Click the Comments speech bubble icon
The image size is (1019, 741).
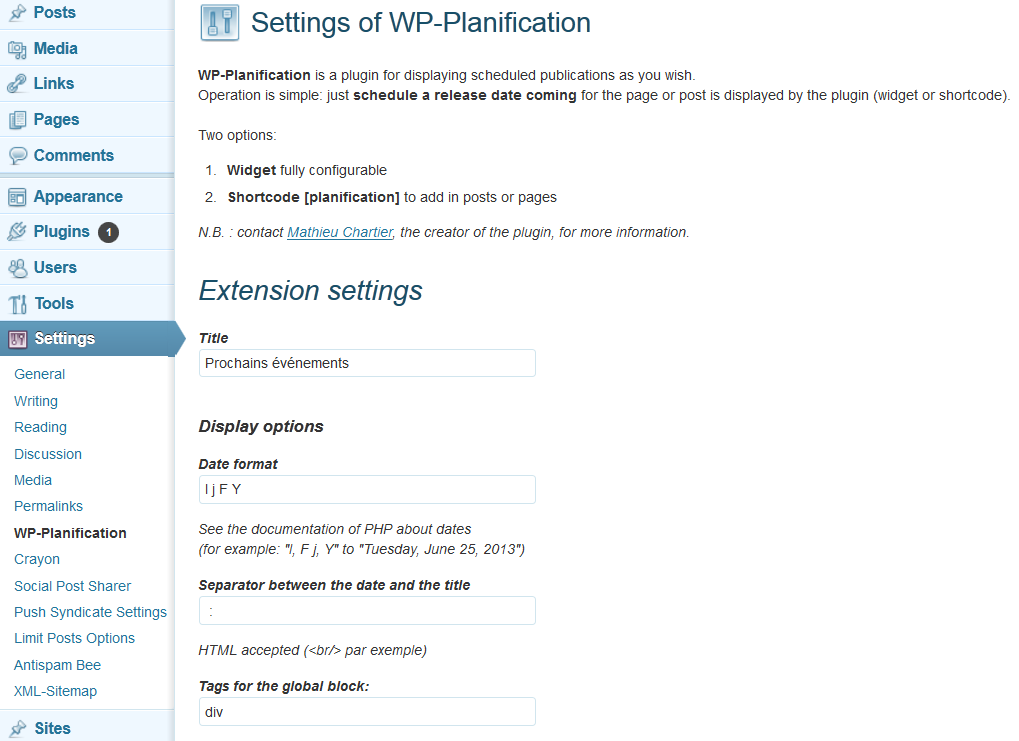(x=18, y=155)
